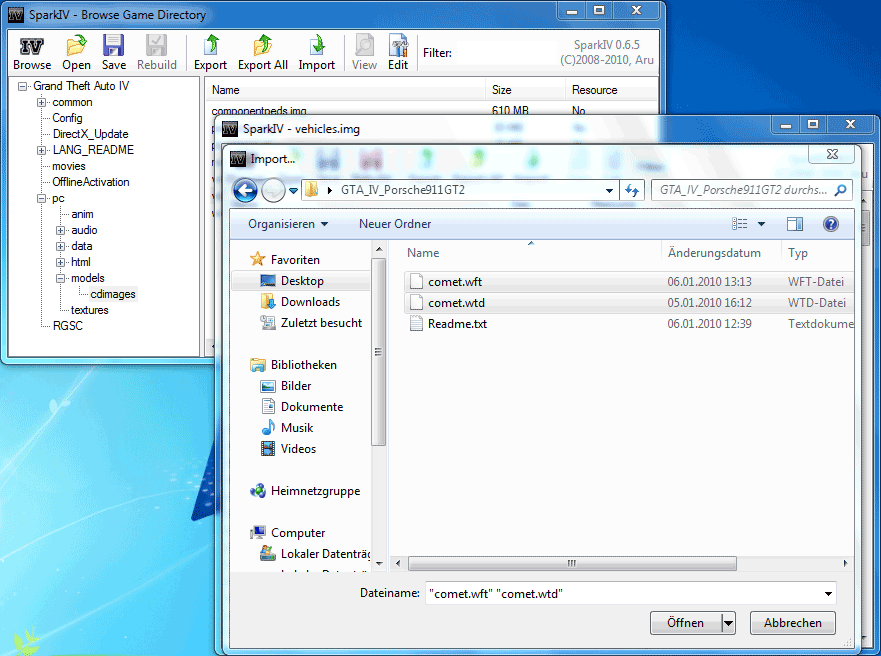Select Desktop in Favoriten
The width and height of the screenshot is (881, 656).
point(301,281)
